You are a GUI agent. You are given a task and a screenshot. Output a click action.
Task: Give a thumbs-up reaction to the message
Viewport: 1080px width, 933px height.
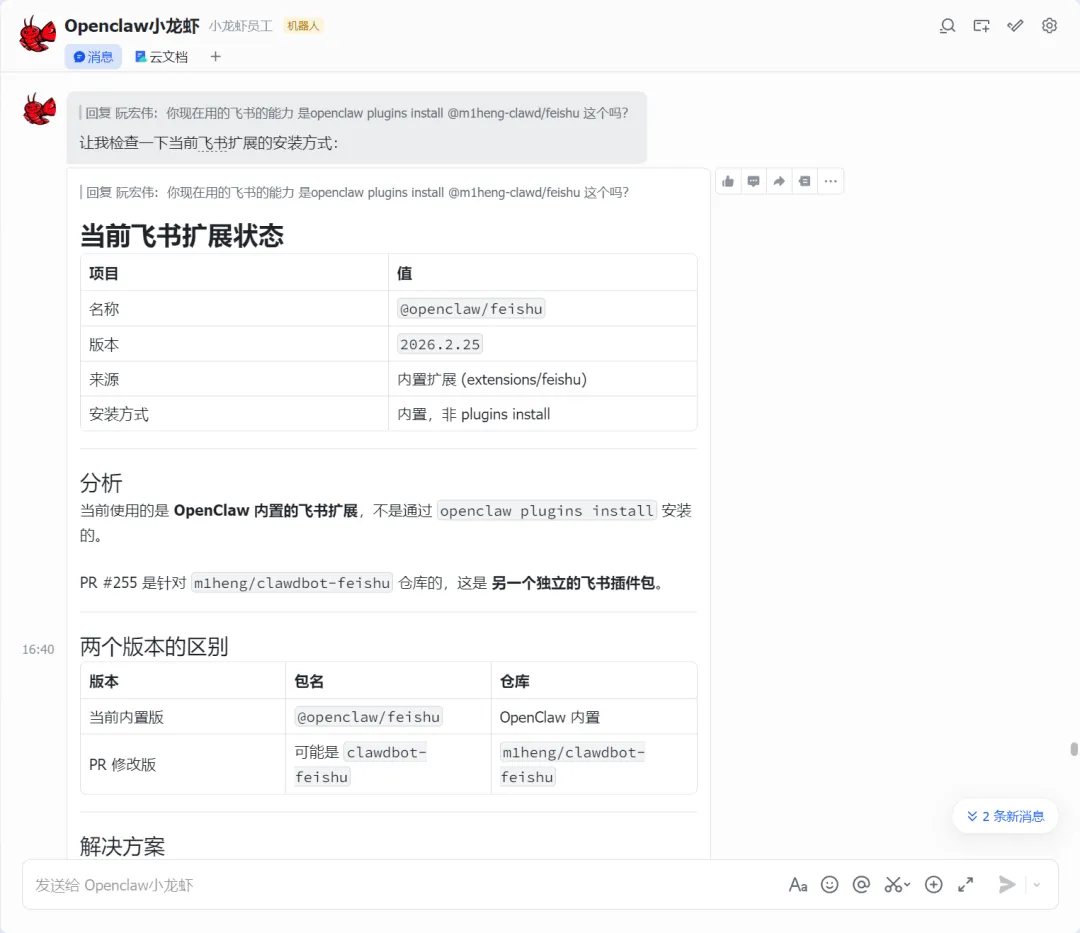click(x=728, y=182)
